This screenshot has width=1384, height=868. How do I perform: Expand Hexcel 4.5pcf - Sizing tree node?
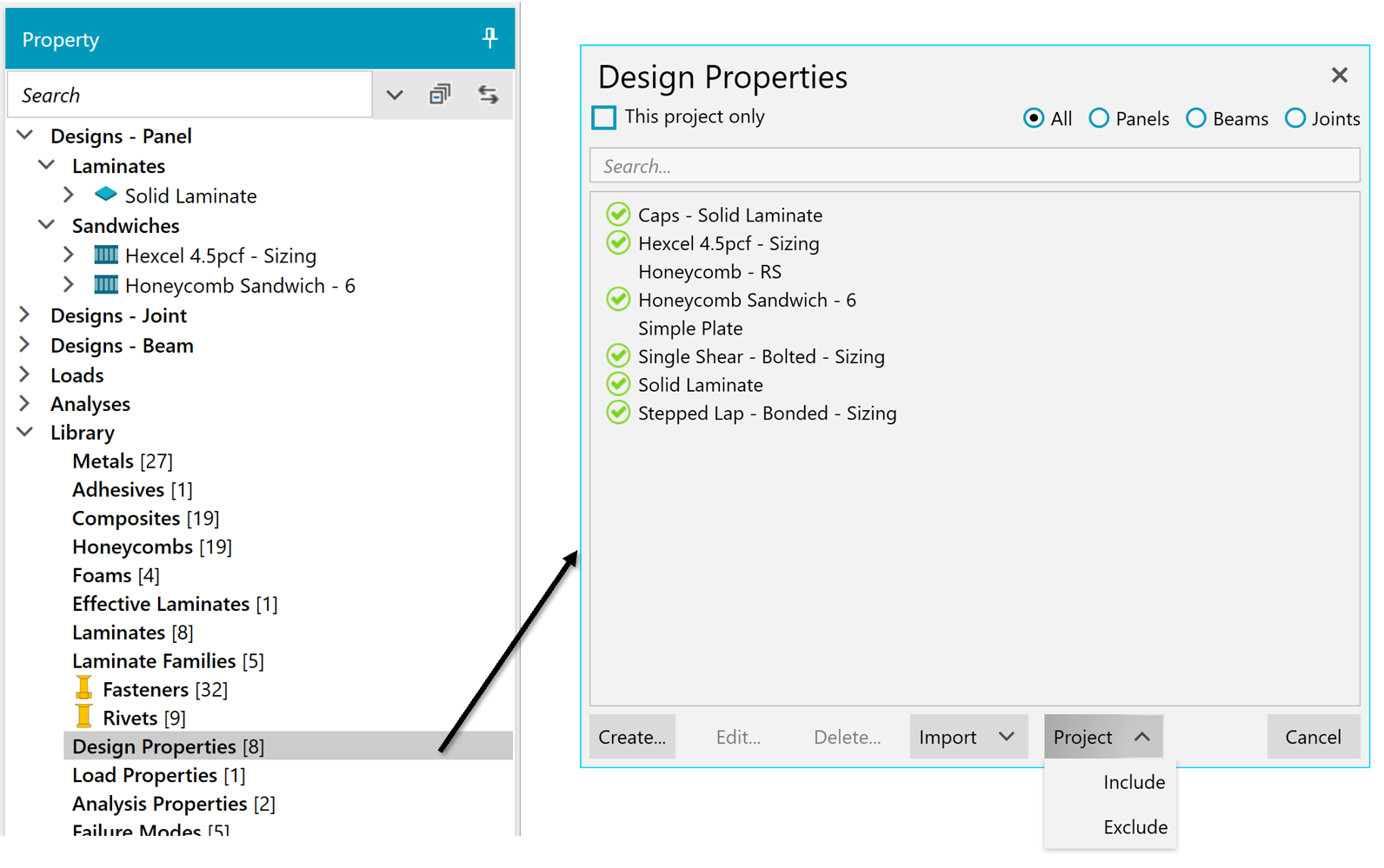point(69,255)
